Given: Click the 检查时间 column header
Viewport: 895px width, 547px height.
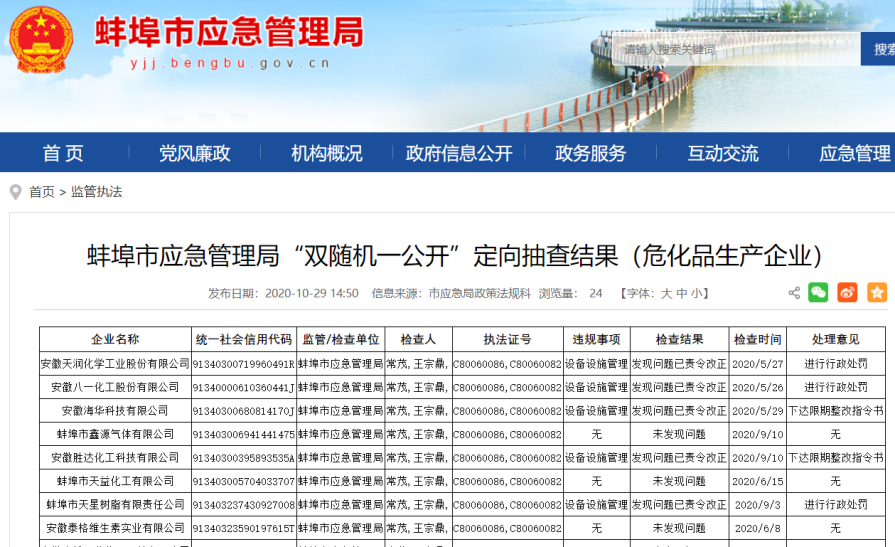Looking at the screenshot, I should 757,339.
